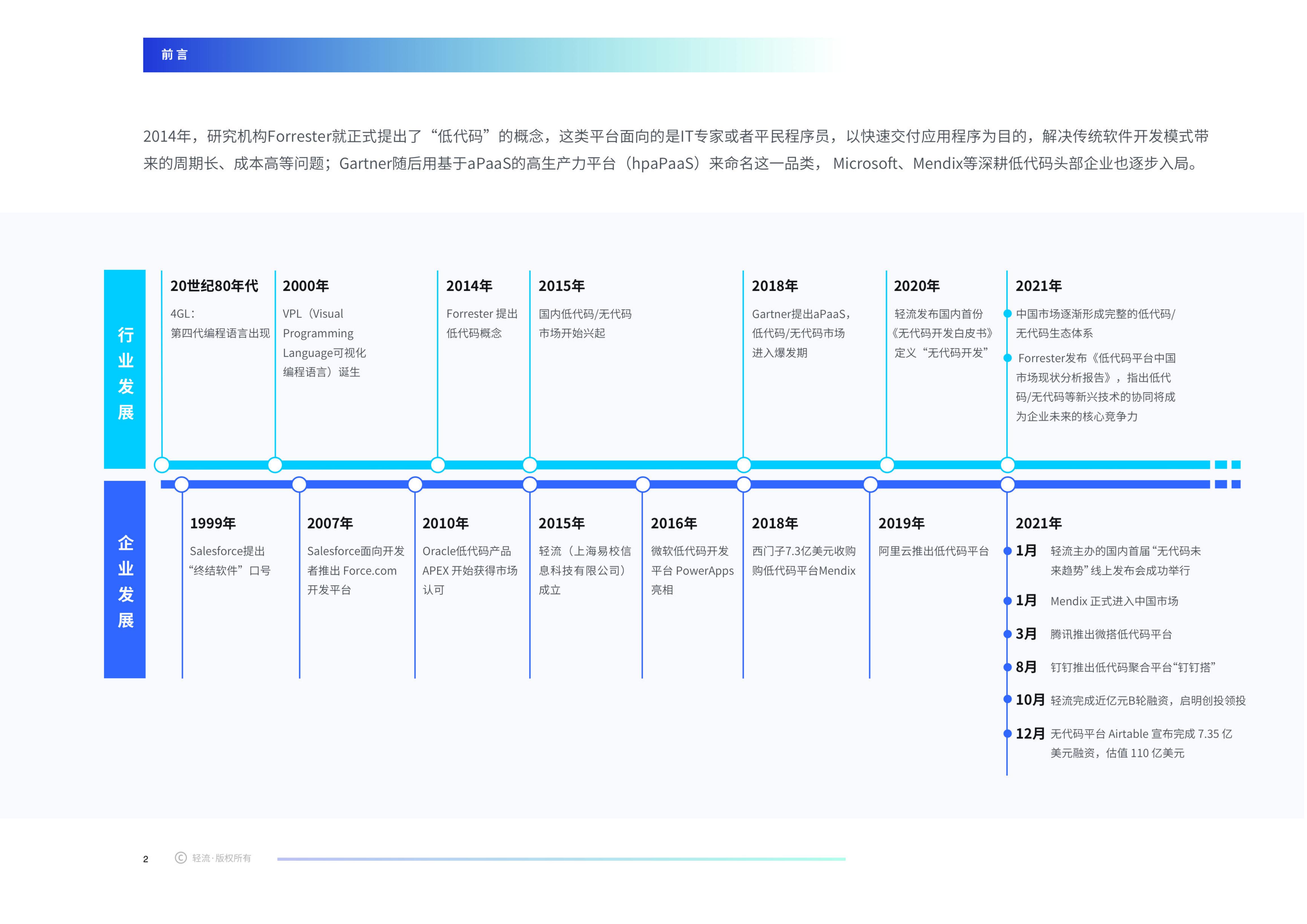Select the 2000年 timeline circle marker
The height and width of the screenshot is (924, 1307).
pyautogui.click(x=276, y=466)
